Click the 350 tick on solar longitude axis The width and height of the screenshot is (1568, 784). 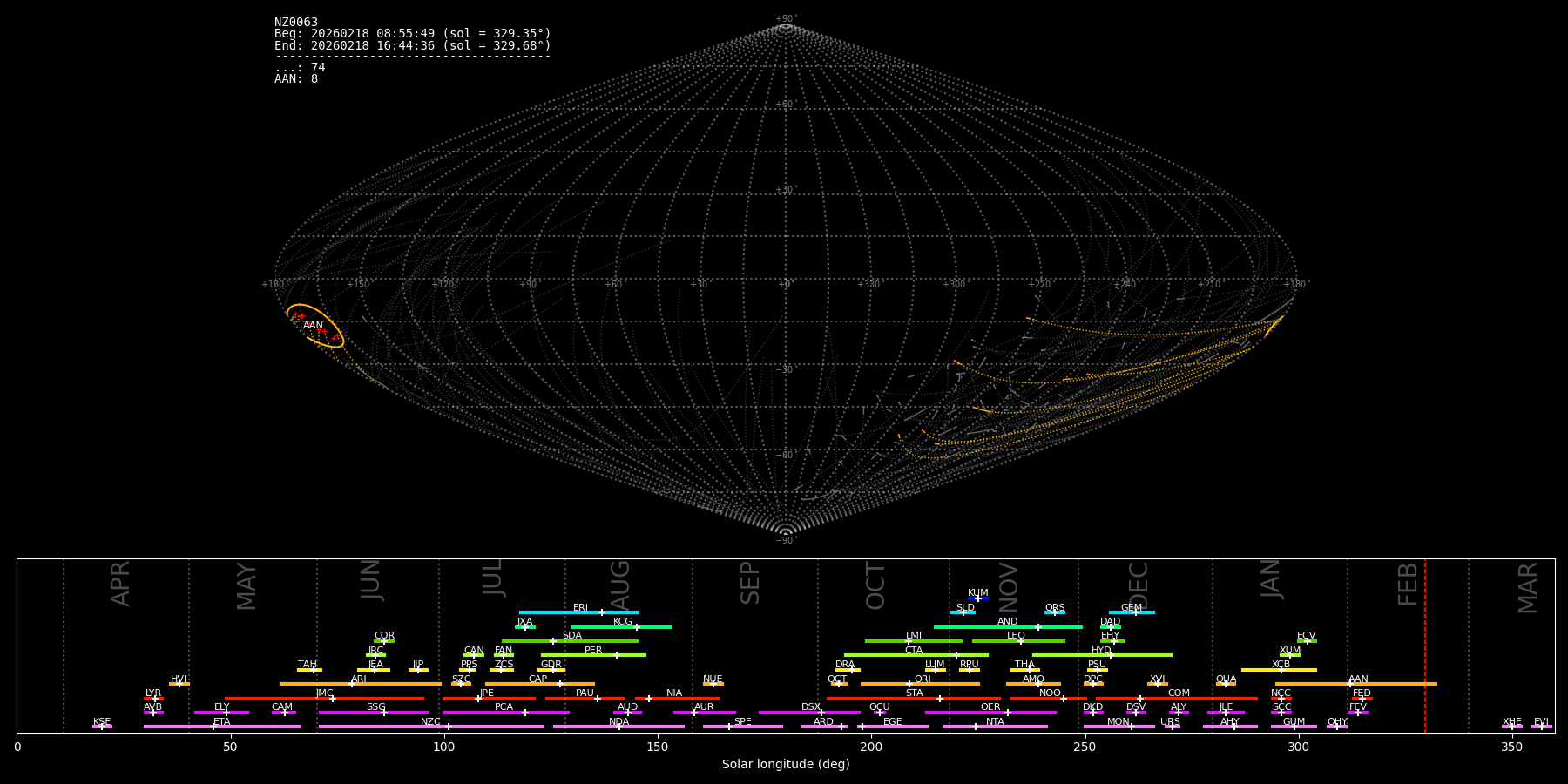(1511, 747)
